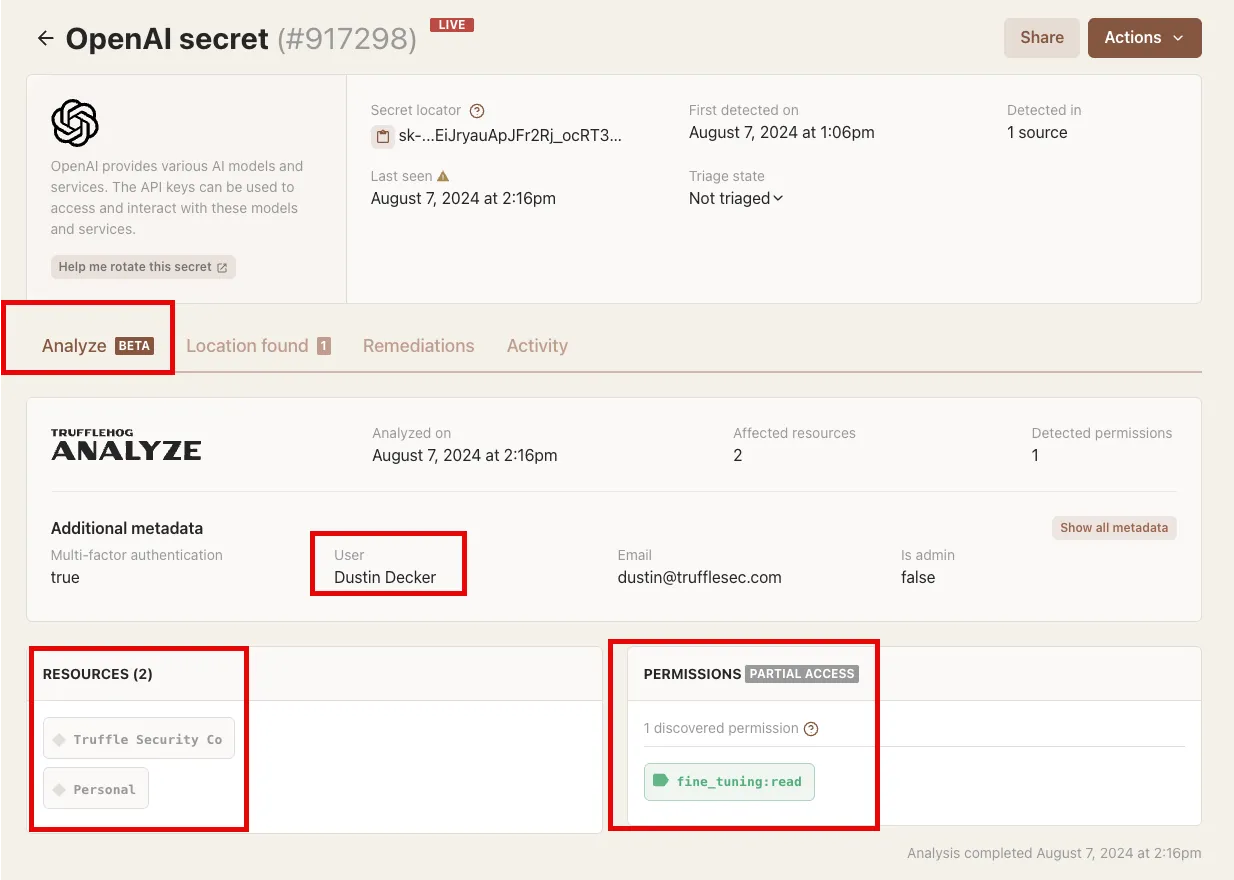The width and height of the screenshot is (1234, 880).
Task: Click the diamond icon on Truffle Security Co
Action: 59,740
